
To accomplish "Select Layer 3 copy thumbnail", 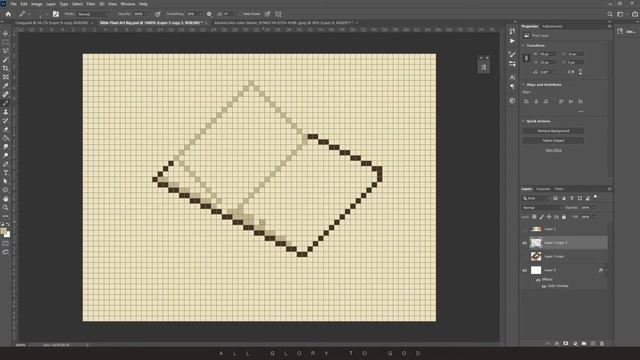I will coord(536,256).
